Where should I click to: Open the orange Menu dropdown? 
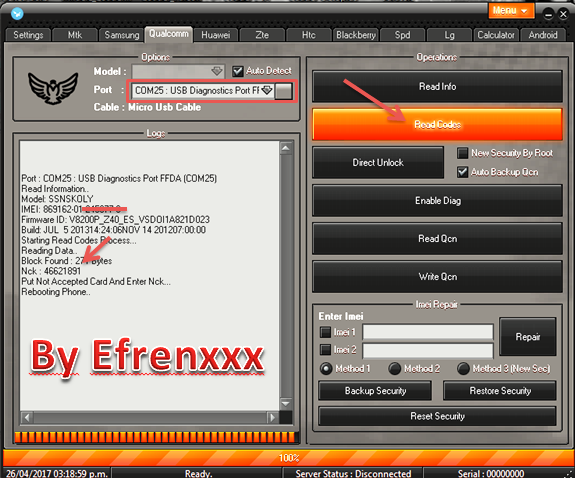pyautogui.click(x=511, y=11)
